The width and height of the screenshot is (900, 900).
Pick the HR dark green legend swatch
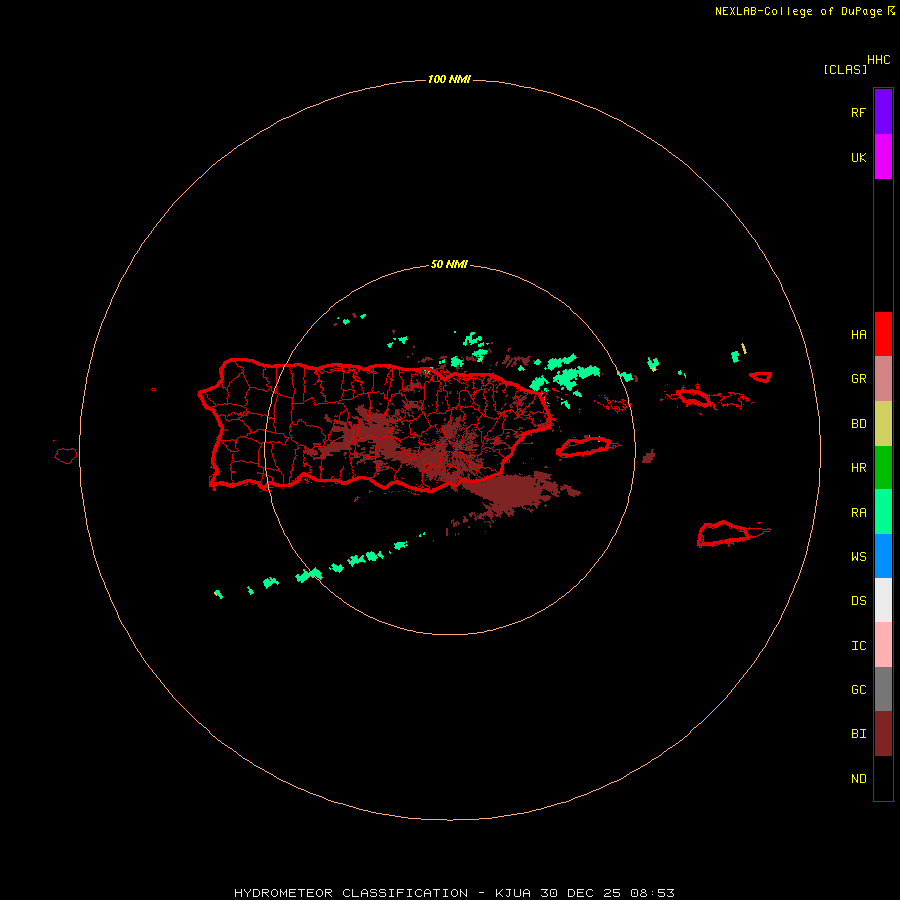tap(883, 468)
